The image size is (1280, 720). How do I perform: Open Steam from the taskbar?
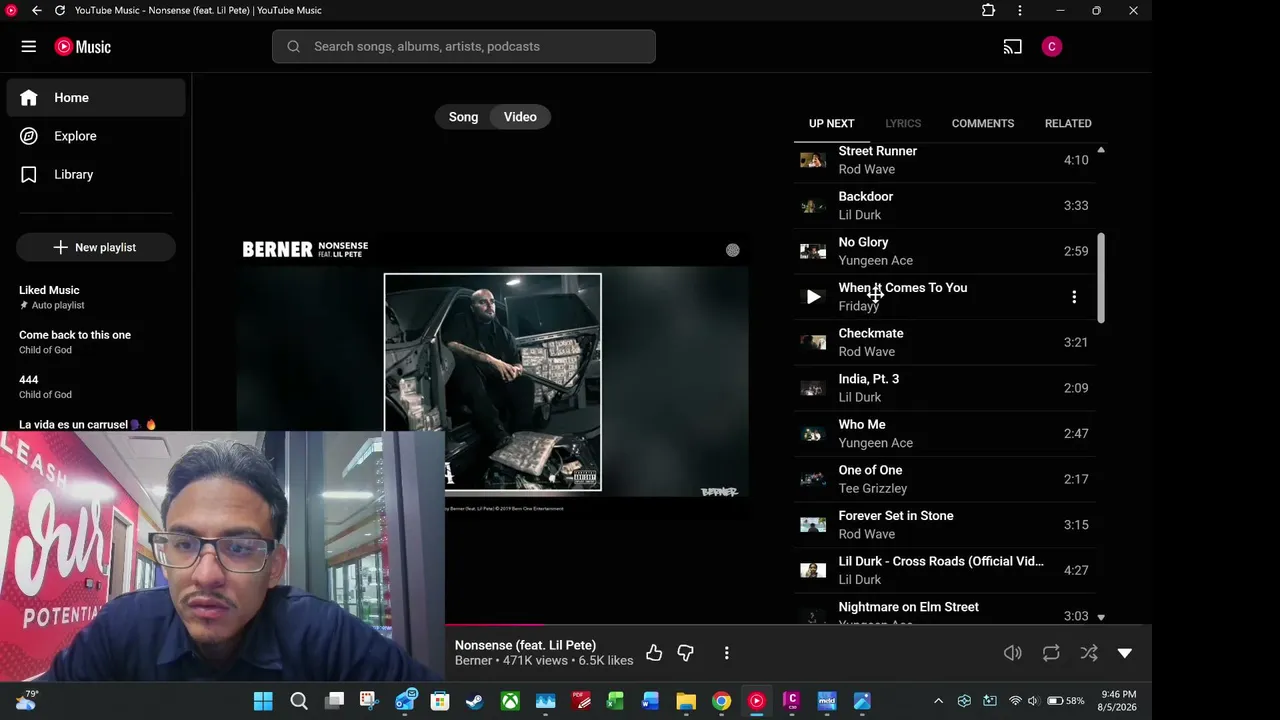tap(475, 701)
